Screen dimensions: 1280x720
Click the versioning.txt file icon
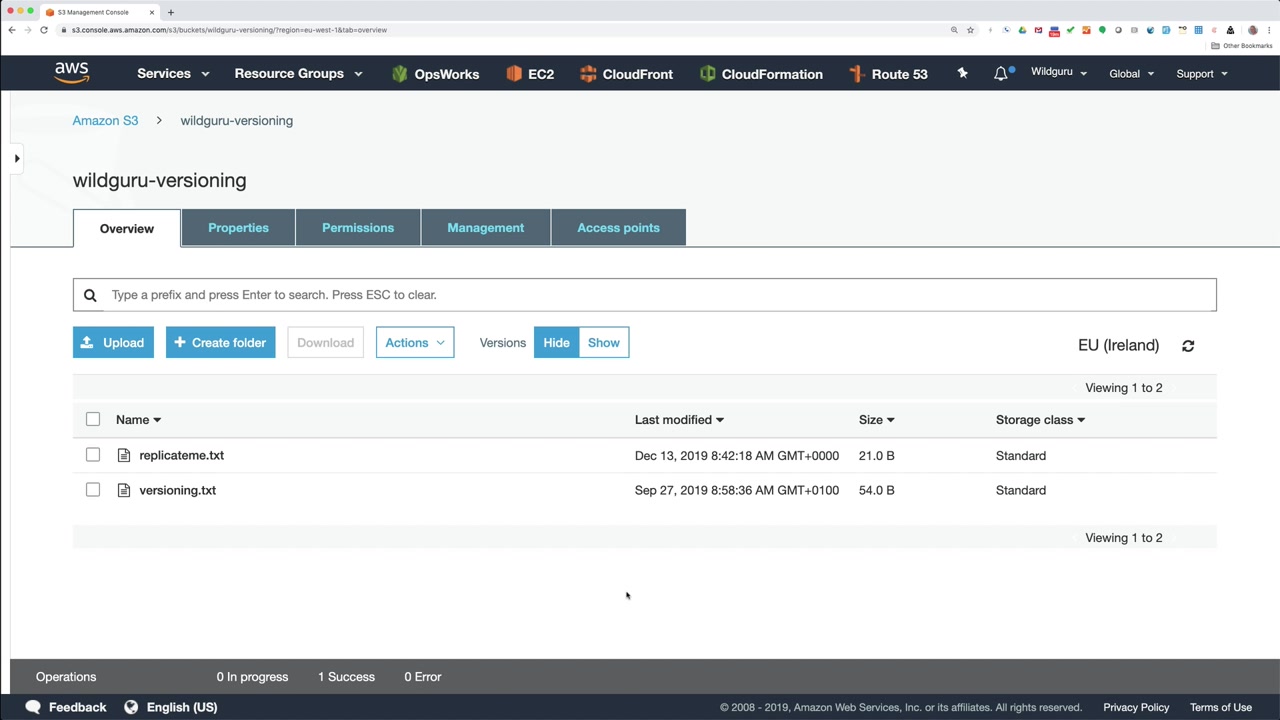point(124,490)
